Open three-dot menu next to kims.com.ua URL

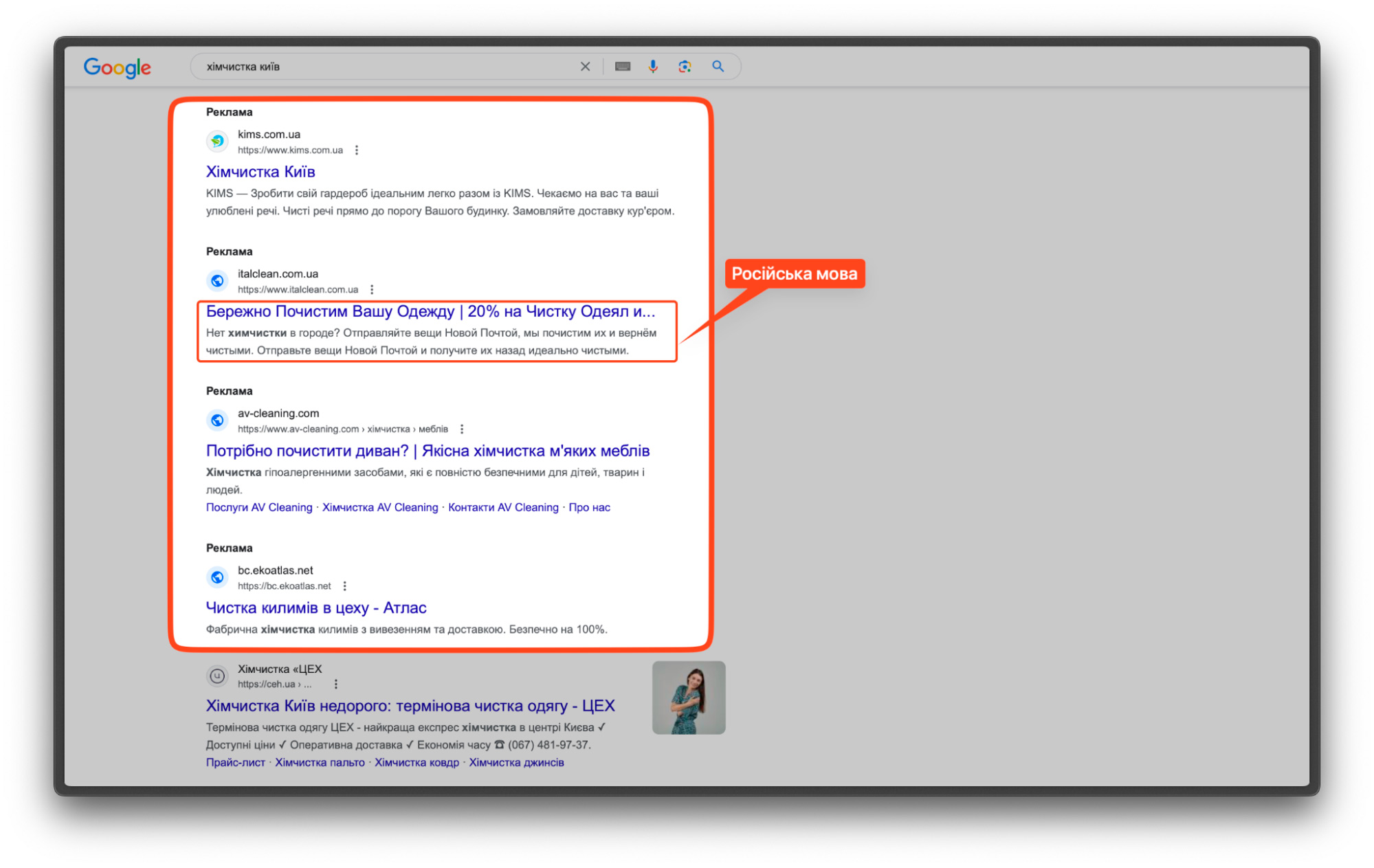coord(357,151)
